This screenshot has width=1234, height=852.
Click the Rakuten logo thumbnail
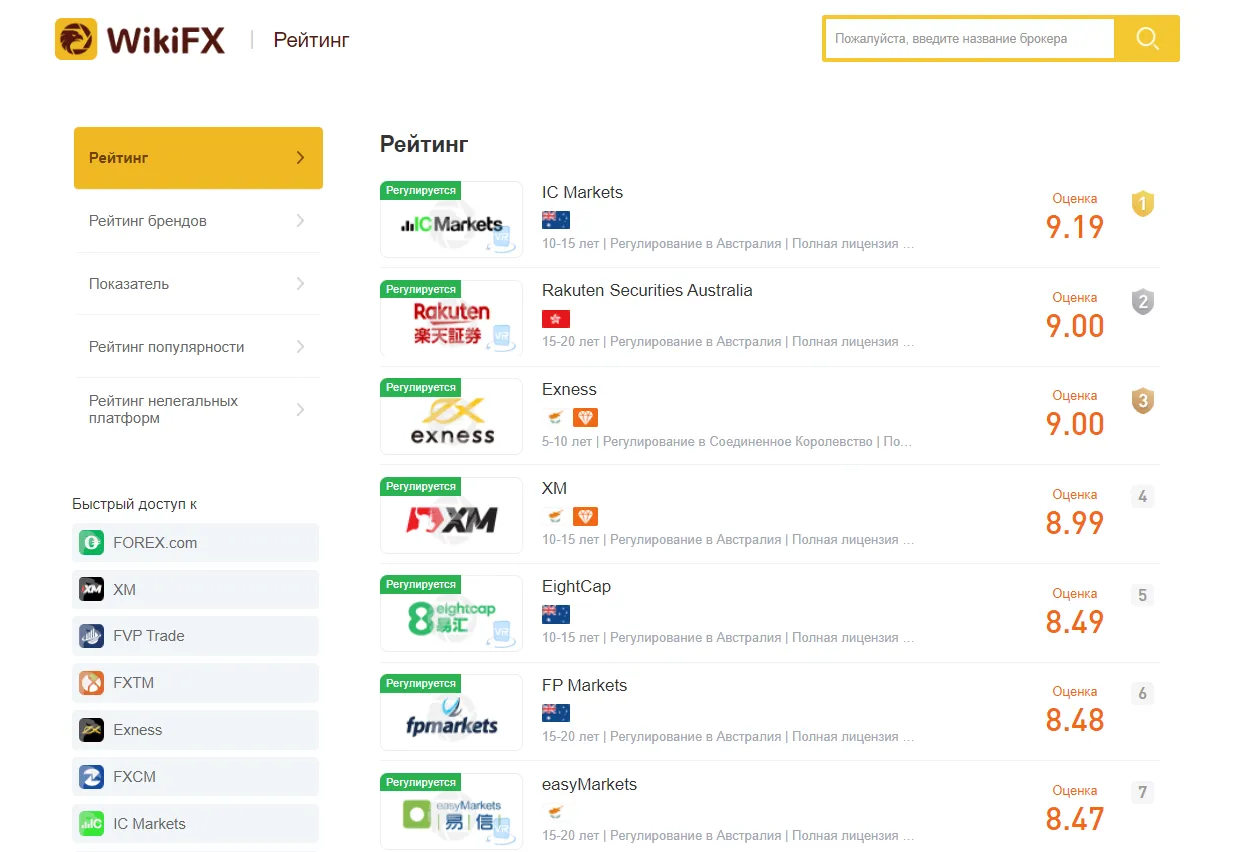451,319
